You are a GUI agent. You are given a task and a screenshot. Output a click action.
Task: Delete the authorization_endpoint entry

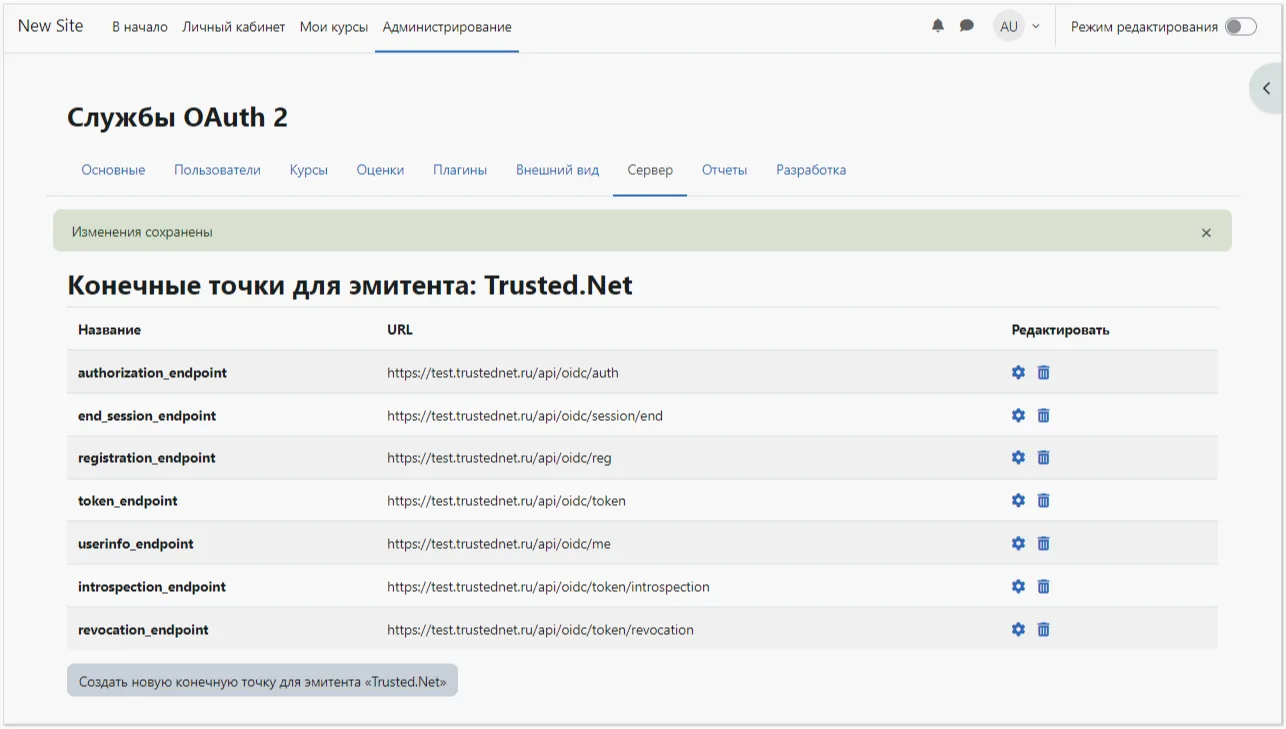coord(1043,372)
